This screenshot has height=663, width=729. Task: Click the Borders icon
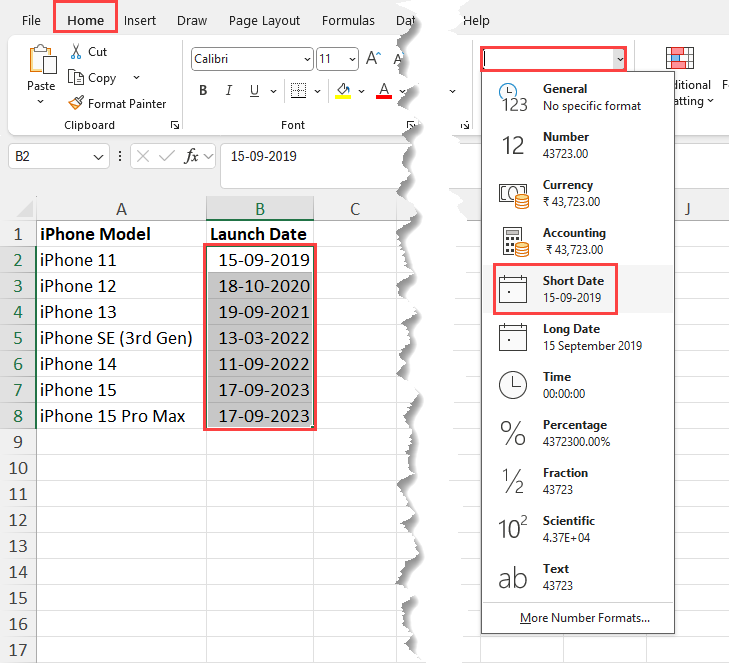298,90
